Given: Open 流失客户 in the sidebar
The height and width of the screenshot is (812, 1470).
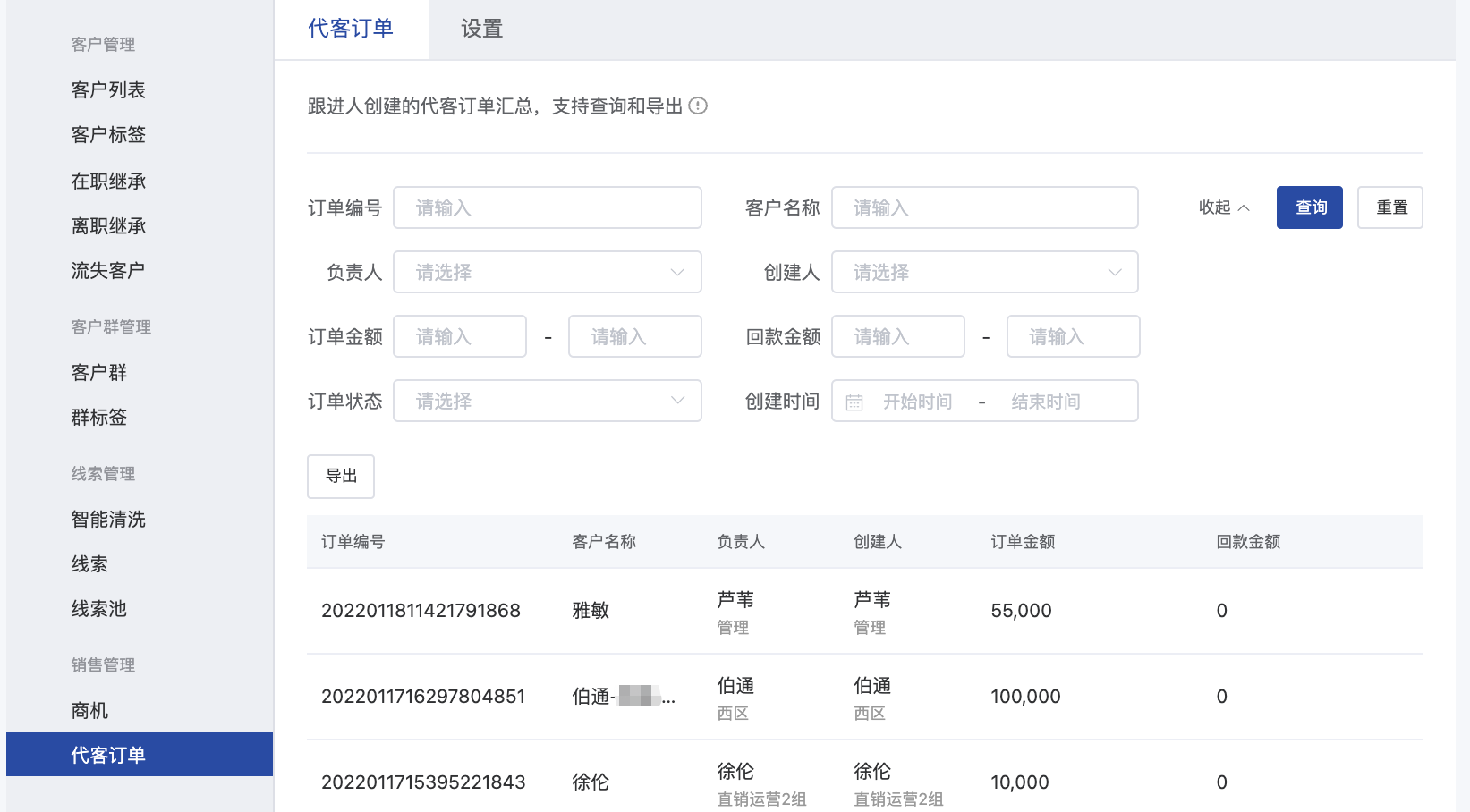Looking at the screenshot, I should tap(108, 270).
